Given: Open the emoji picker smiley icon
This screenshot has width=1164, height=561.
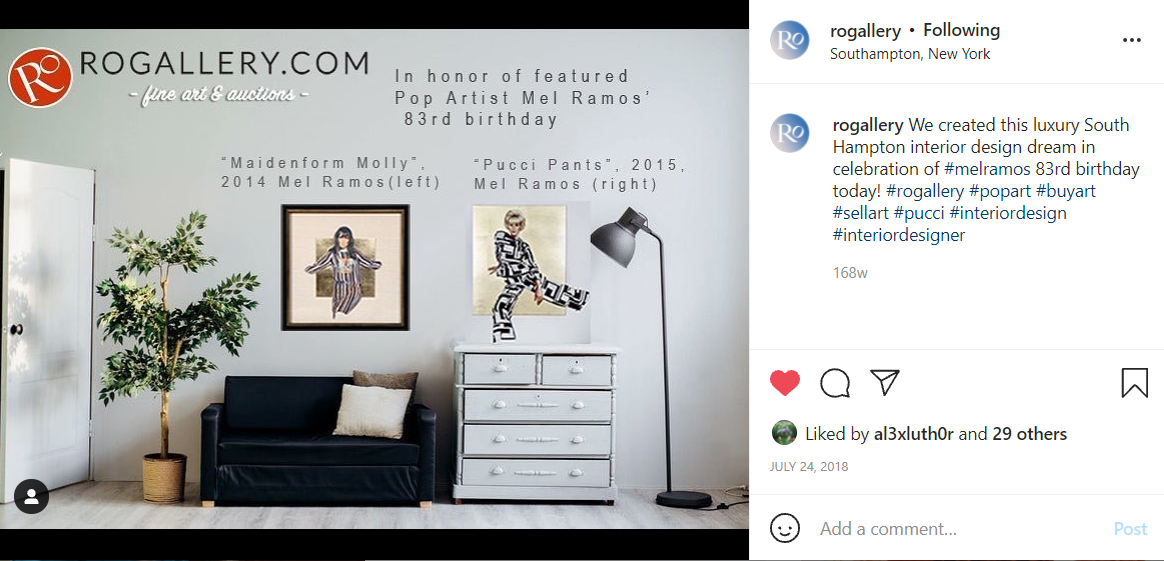Looking at the screenshot, I should pyautogui.click(x=785, y=528).
